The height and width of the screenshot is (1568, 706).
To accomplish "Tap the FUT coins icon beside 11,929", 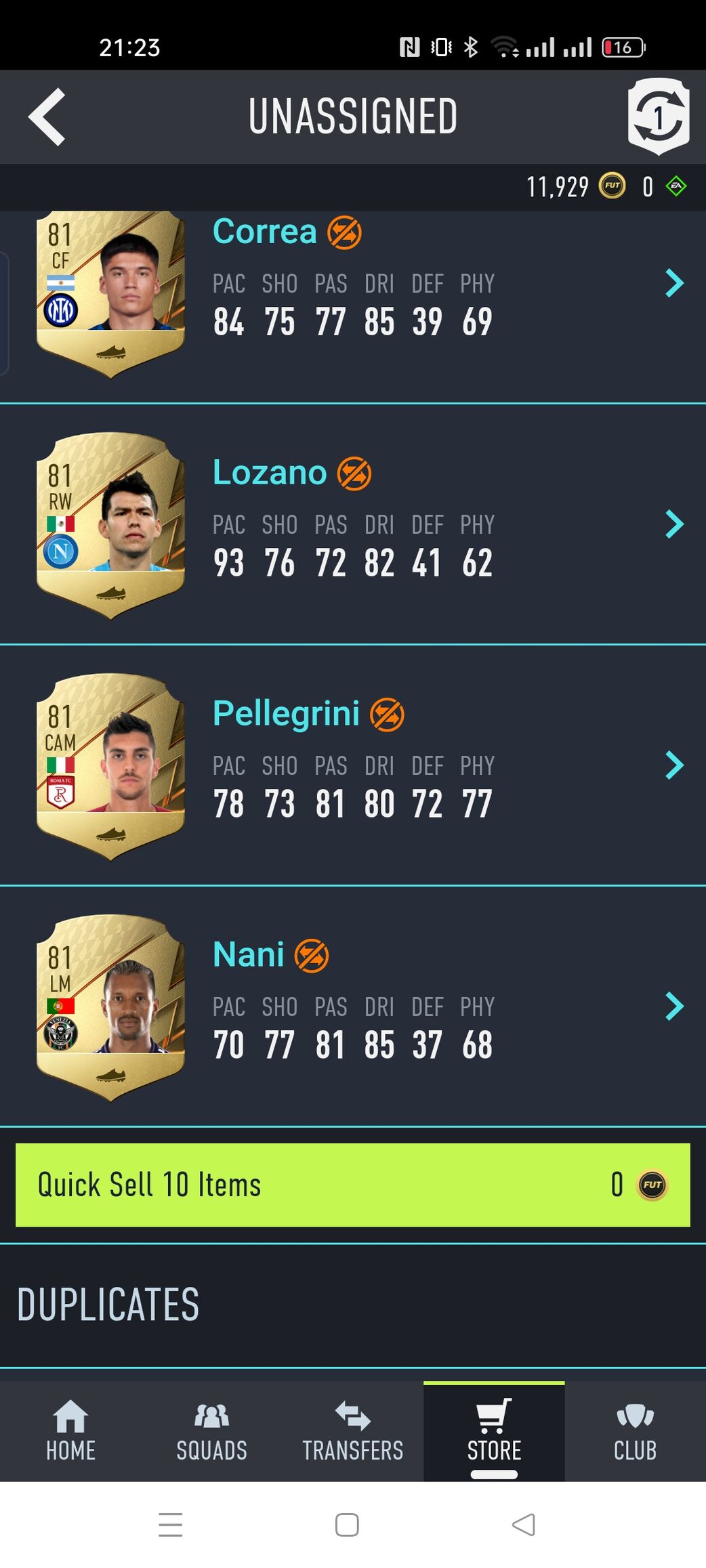I will (x=612, y=186).
